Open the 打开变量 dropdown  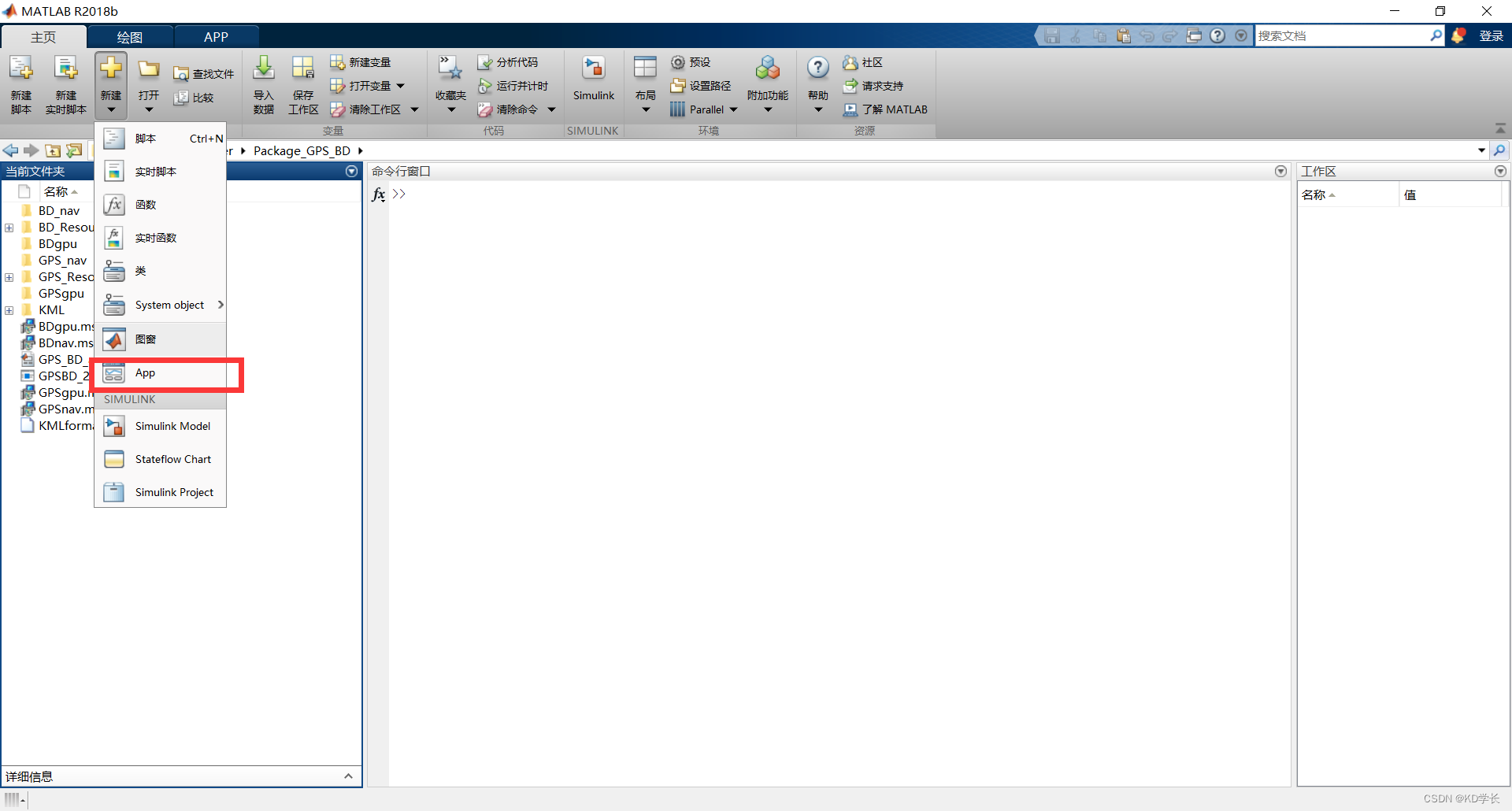point(400,86)
